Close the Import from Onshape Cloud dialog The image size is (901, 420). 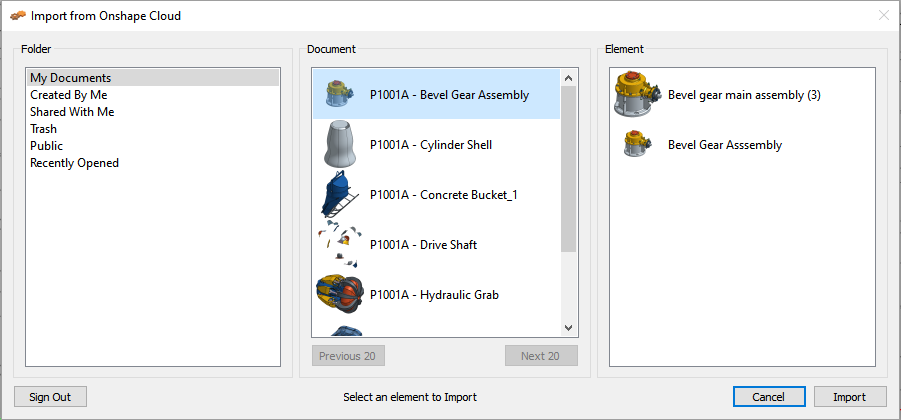883,16
